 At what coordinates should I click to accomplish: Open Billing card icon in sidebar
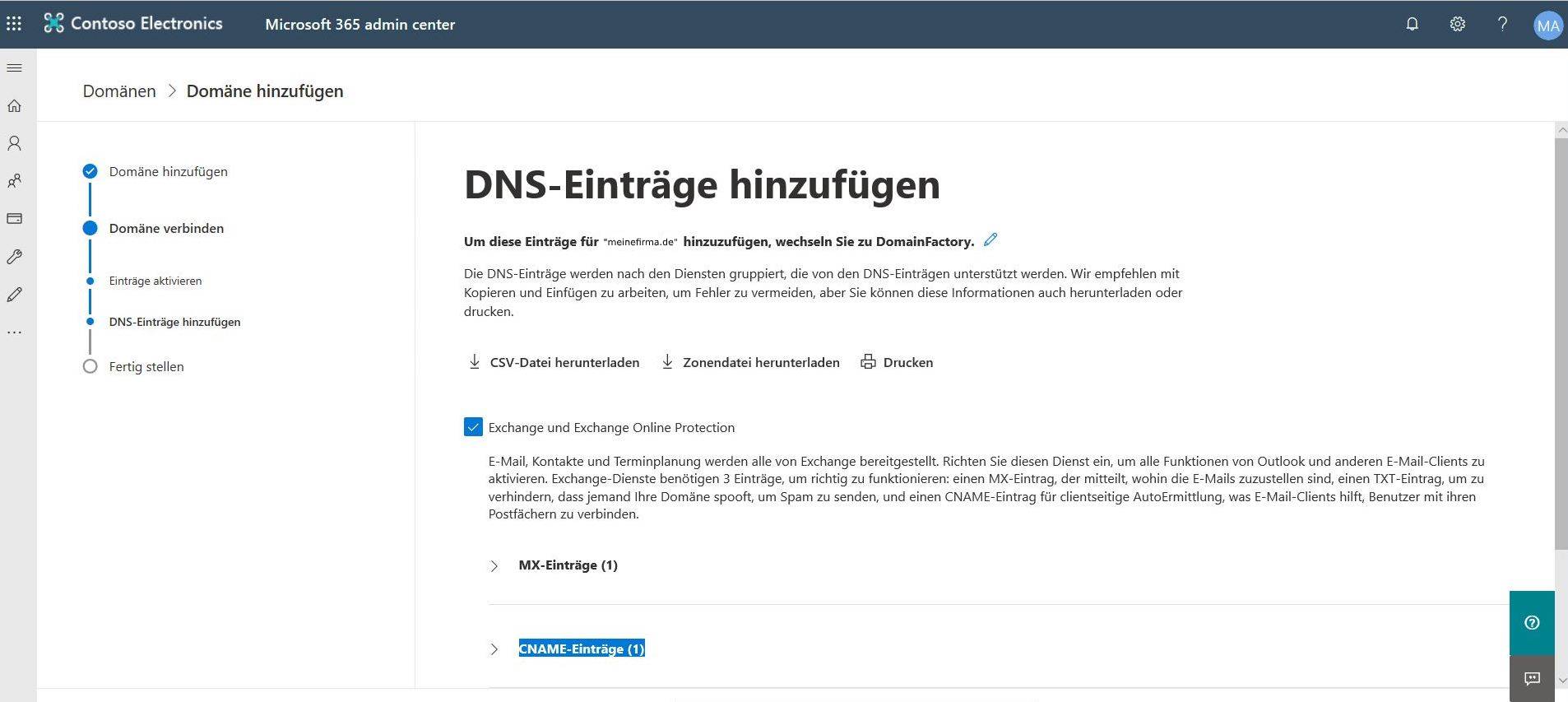coord(14,219)
